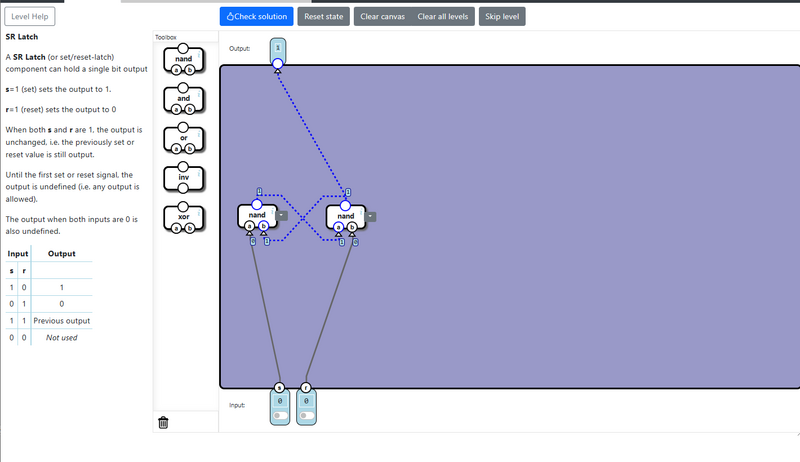Click Check solution button
800x462 pixels.
coord(257,16)
